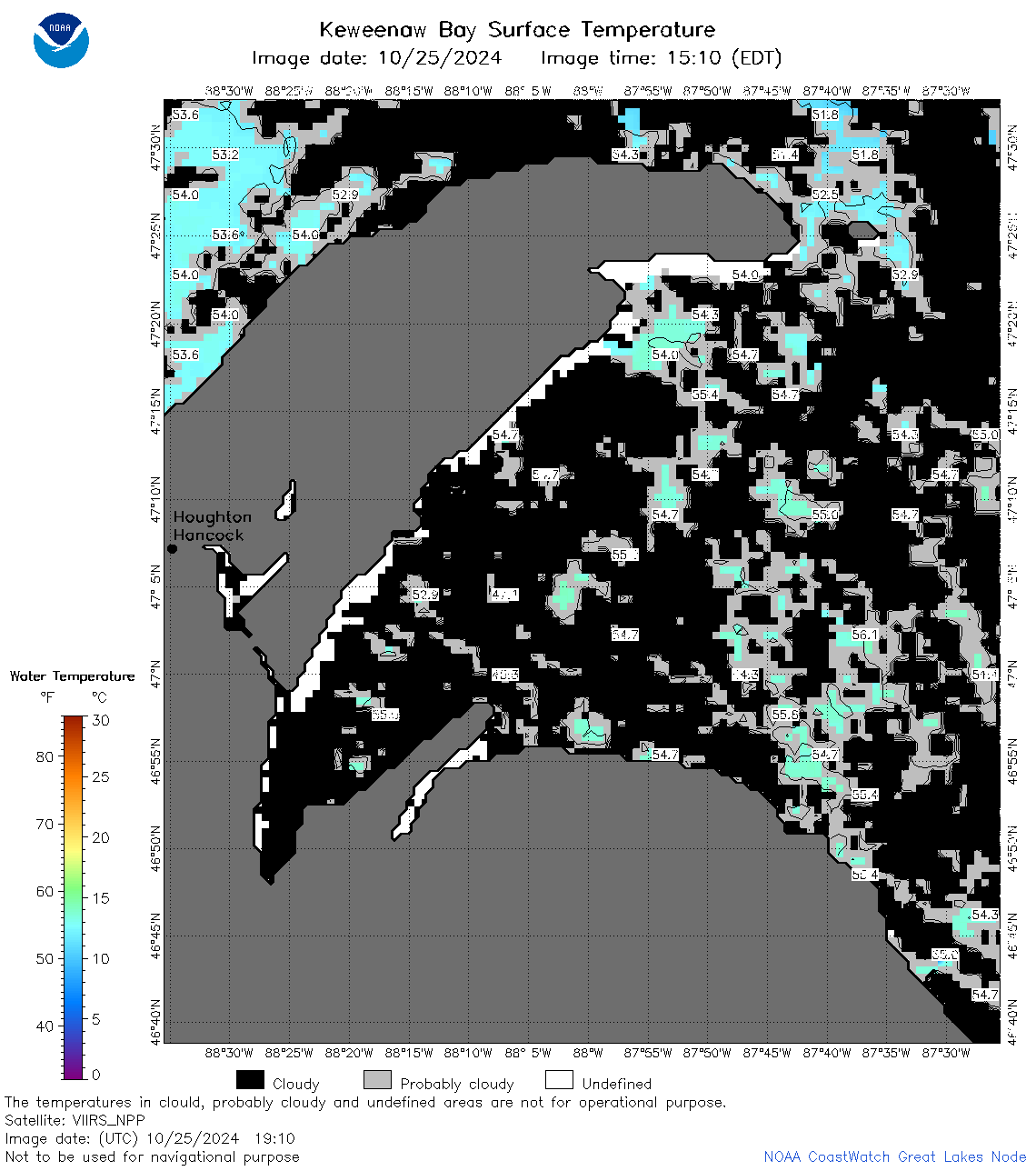This screenshot has height=1171, width=1036.
Task: Click the 80 °F tick on the scale
Action: pos(45,756)
